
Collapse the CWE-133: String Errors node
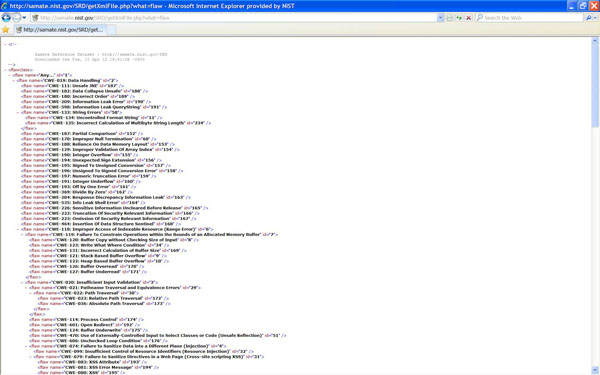coord(18,112)
